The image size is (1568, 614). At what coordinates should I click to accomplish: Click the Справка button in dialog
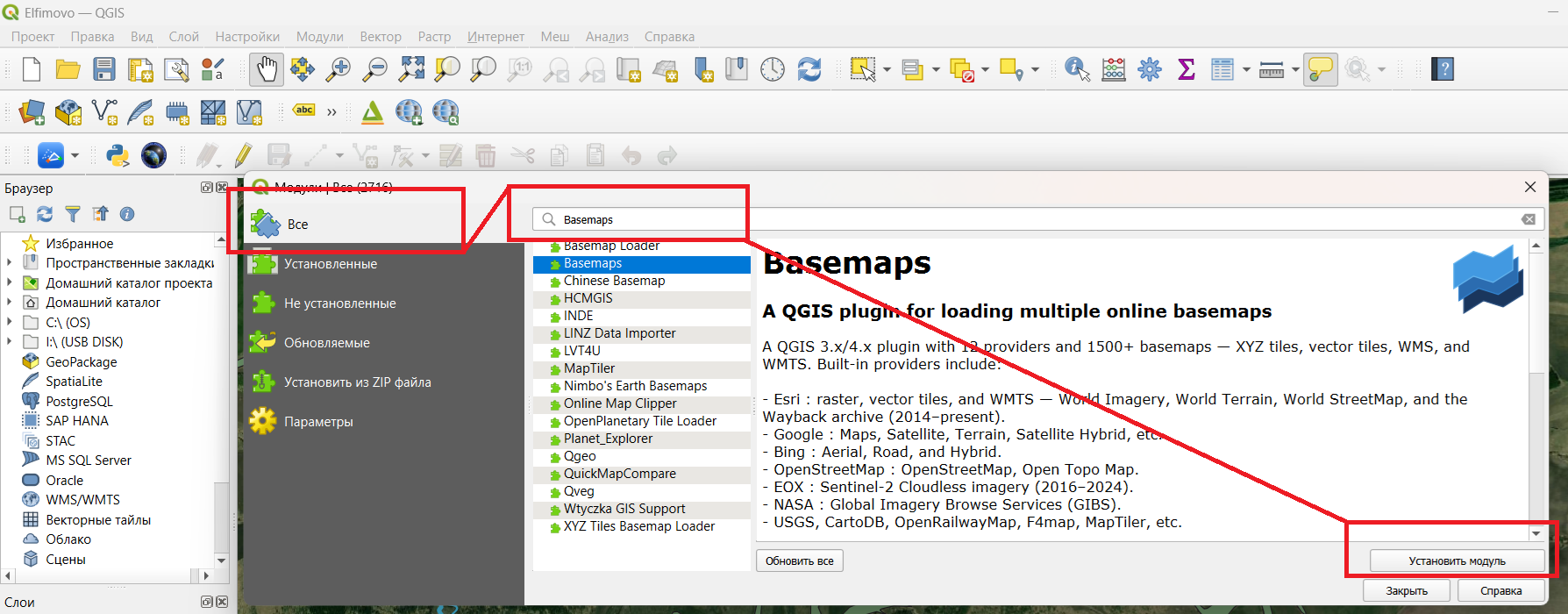1500,591
